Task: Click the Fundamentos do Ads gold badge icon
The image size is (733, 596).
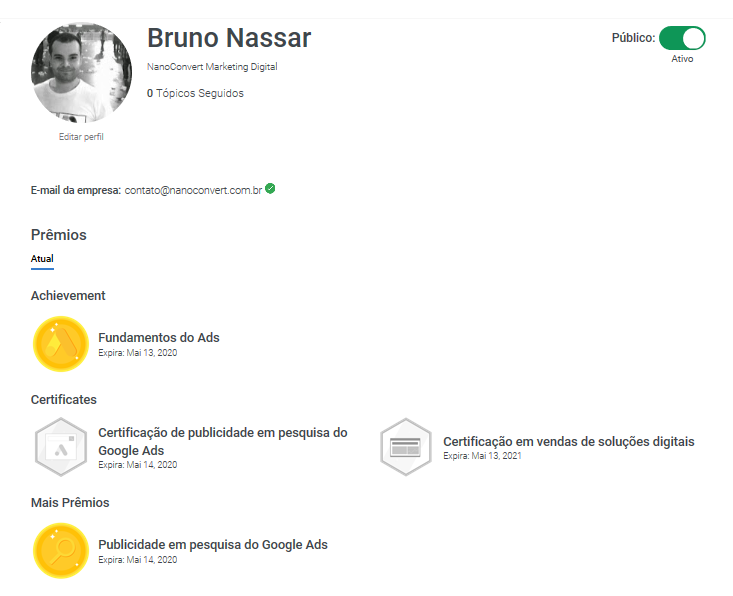Action: [x=62, y=343]
